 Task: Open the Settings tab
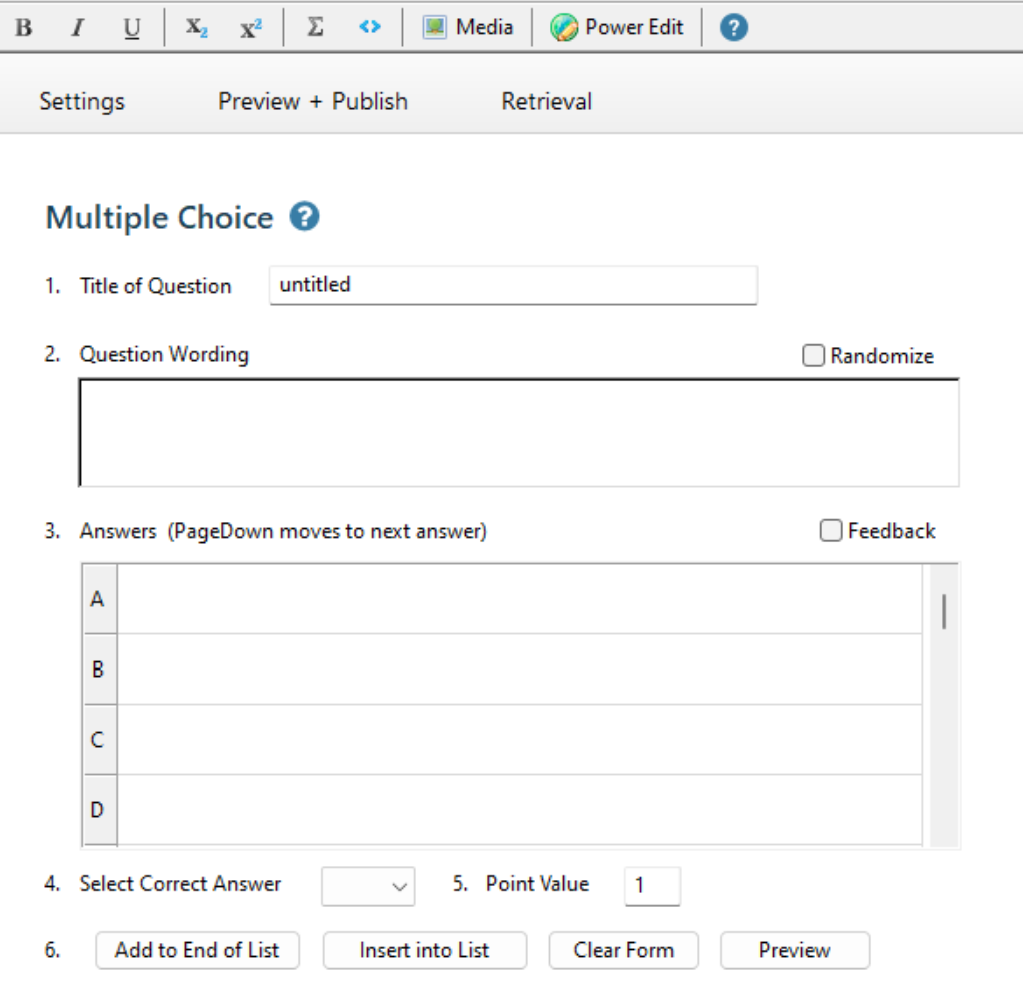(x=82, y=101)
